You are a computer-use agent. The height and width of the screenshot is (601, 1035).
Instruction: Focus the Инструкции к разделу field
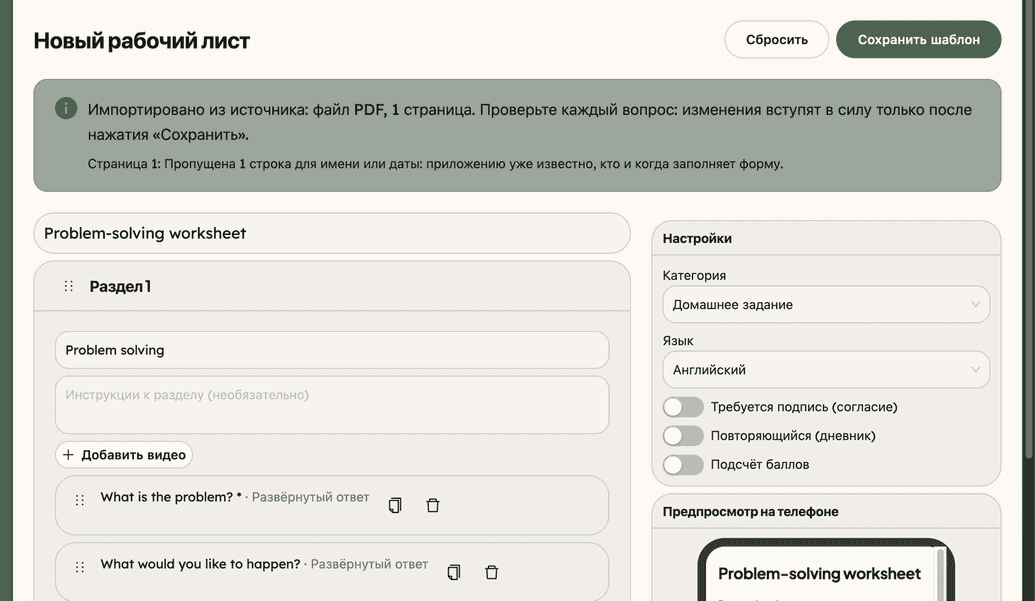point(332,404)
